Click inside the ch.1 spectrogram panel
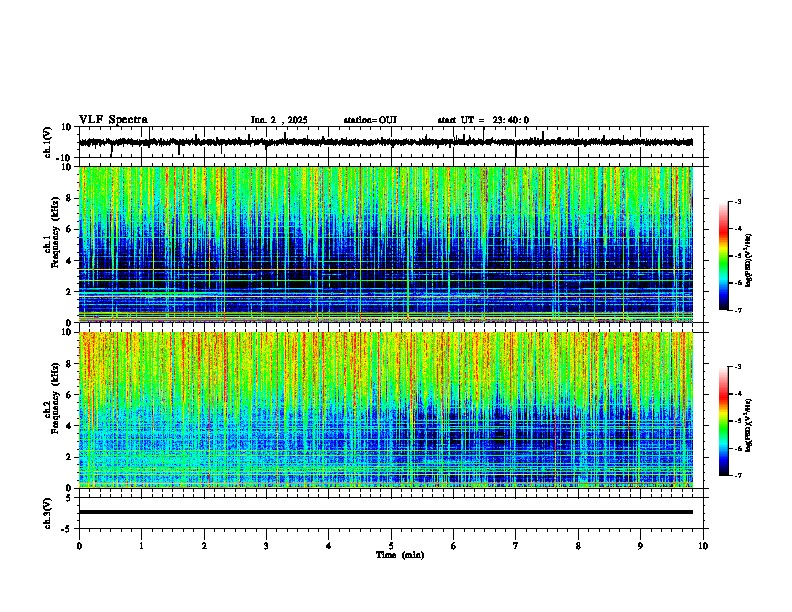The width and height of the screenshot is (792, 612). tap(386, 244)
